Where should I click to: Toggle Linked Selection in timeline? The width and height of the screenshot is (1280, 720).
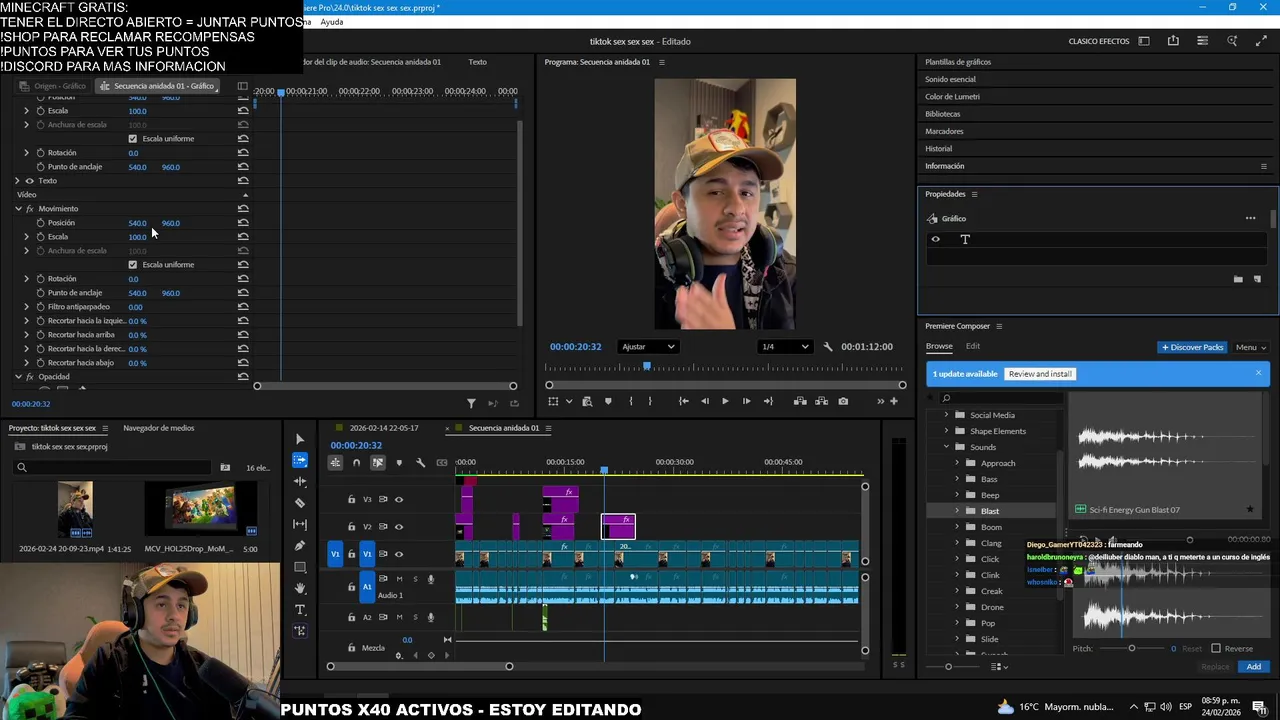(377, 463)
